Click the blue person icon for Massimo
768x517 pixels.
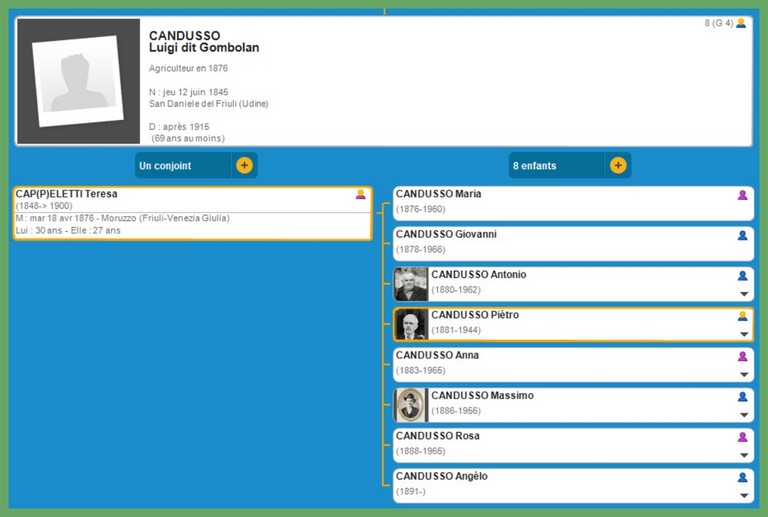742,396
